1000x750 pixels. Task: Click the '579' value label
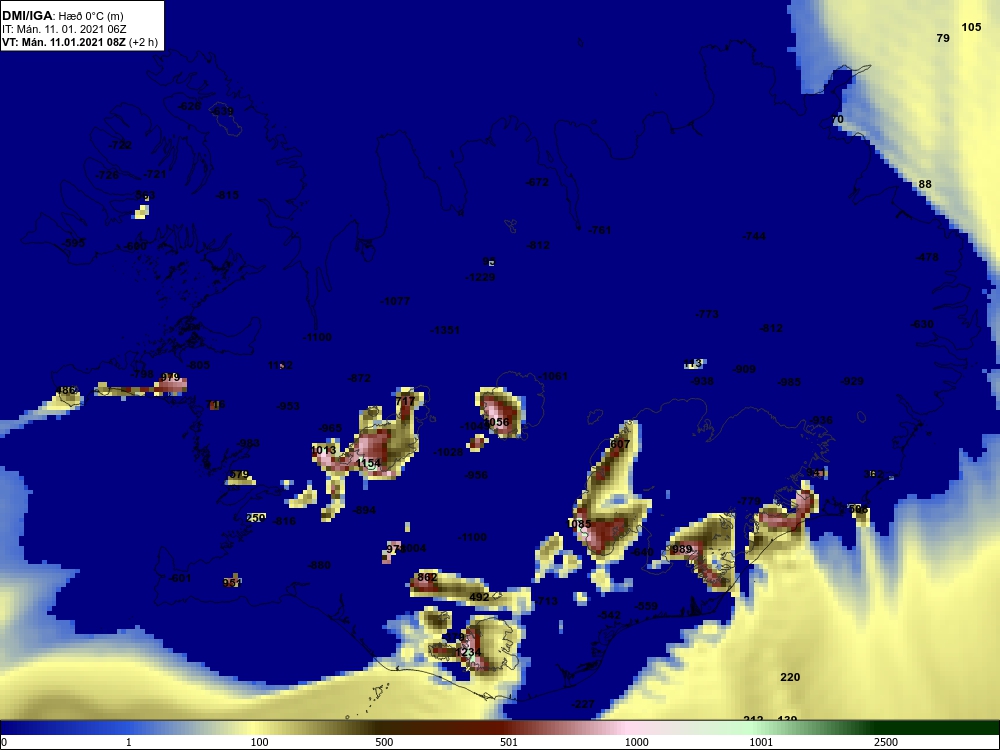(x=238, y=474)
